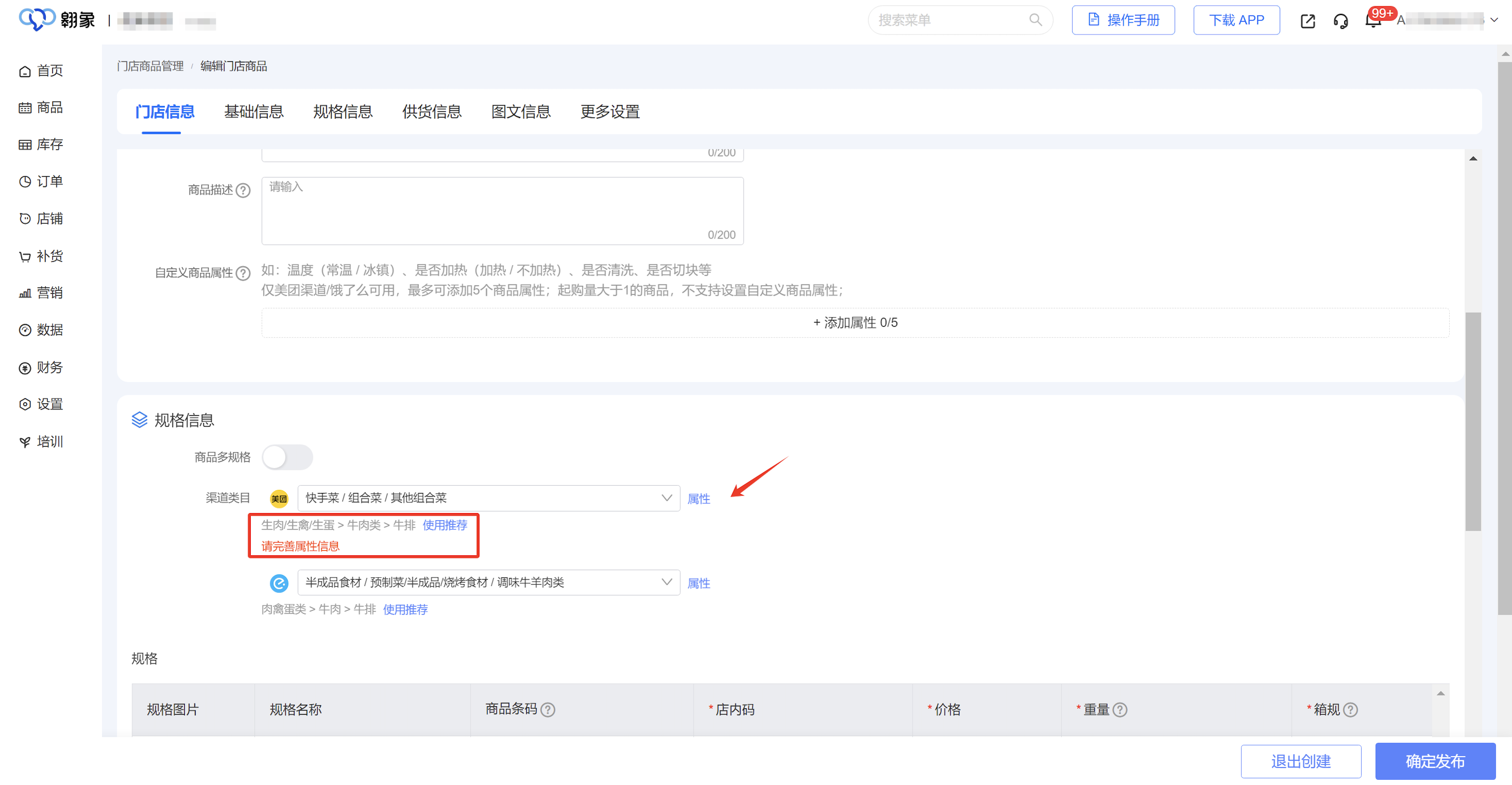
Task: Click the help icon next to 重量
Action: pyautogui.click(x=1120, y=710)
